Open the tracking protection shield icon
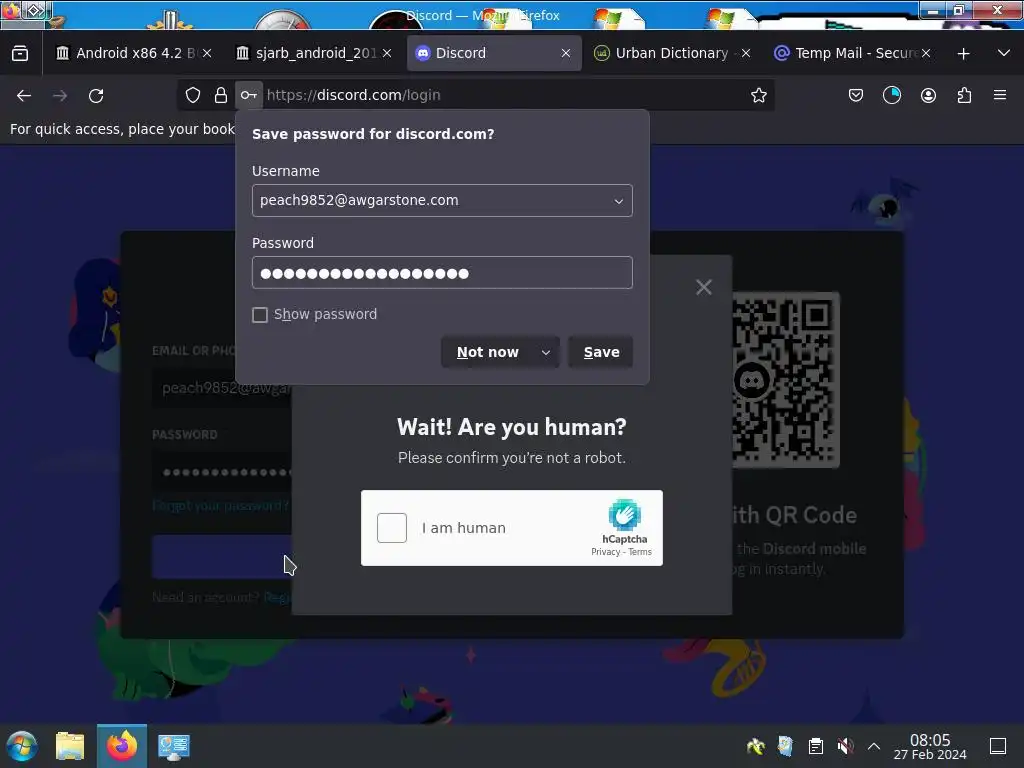This screenshot has width=1024, height=768. point(193,95)
